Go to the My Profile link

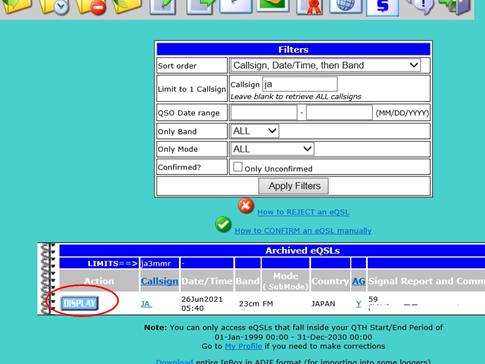[243, 346]
